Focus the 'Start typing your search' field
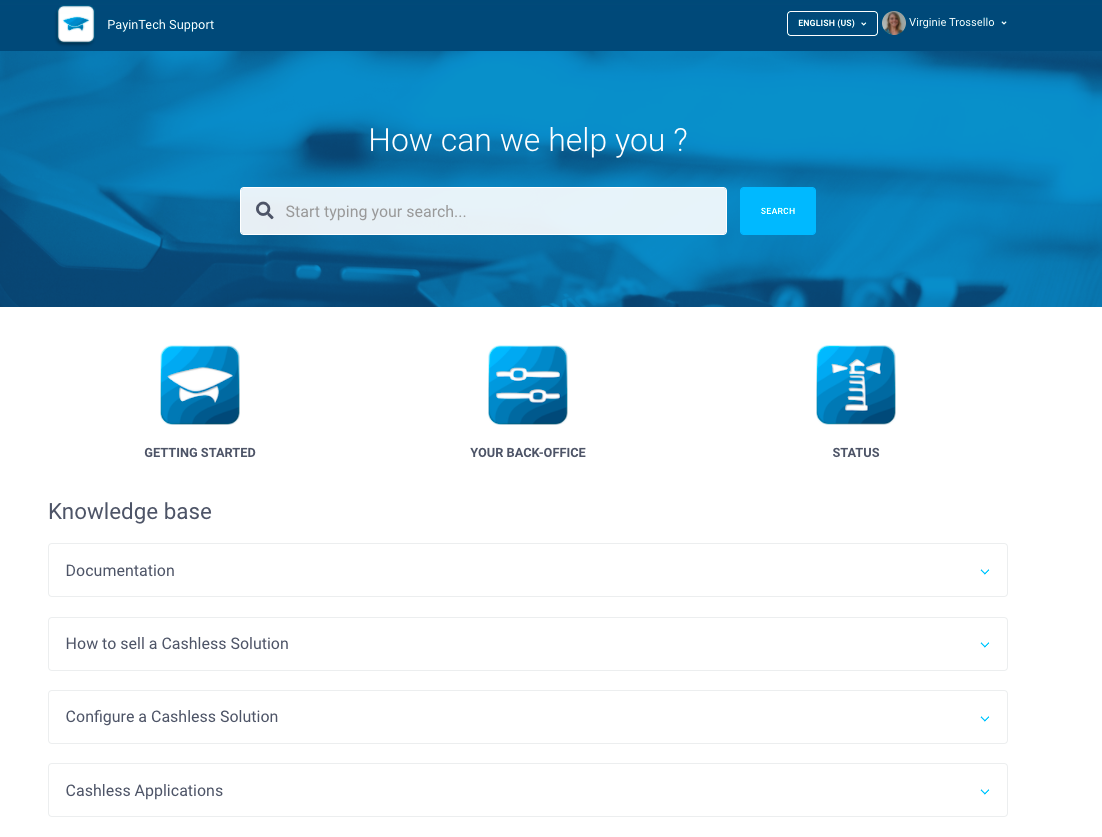 pos(484,211)
